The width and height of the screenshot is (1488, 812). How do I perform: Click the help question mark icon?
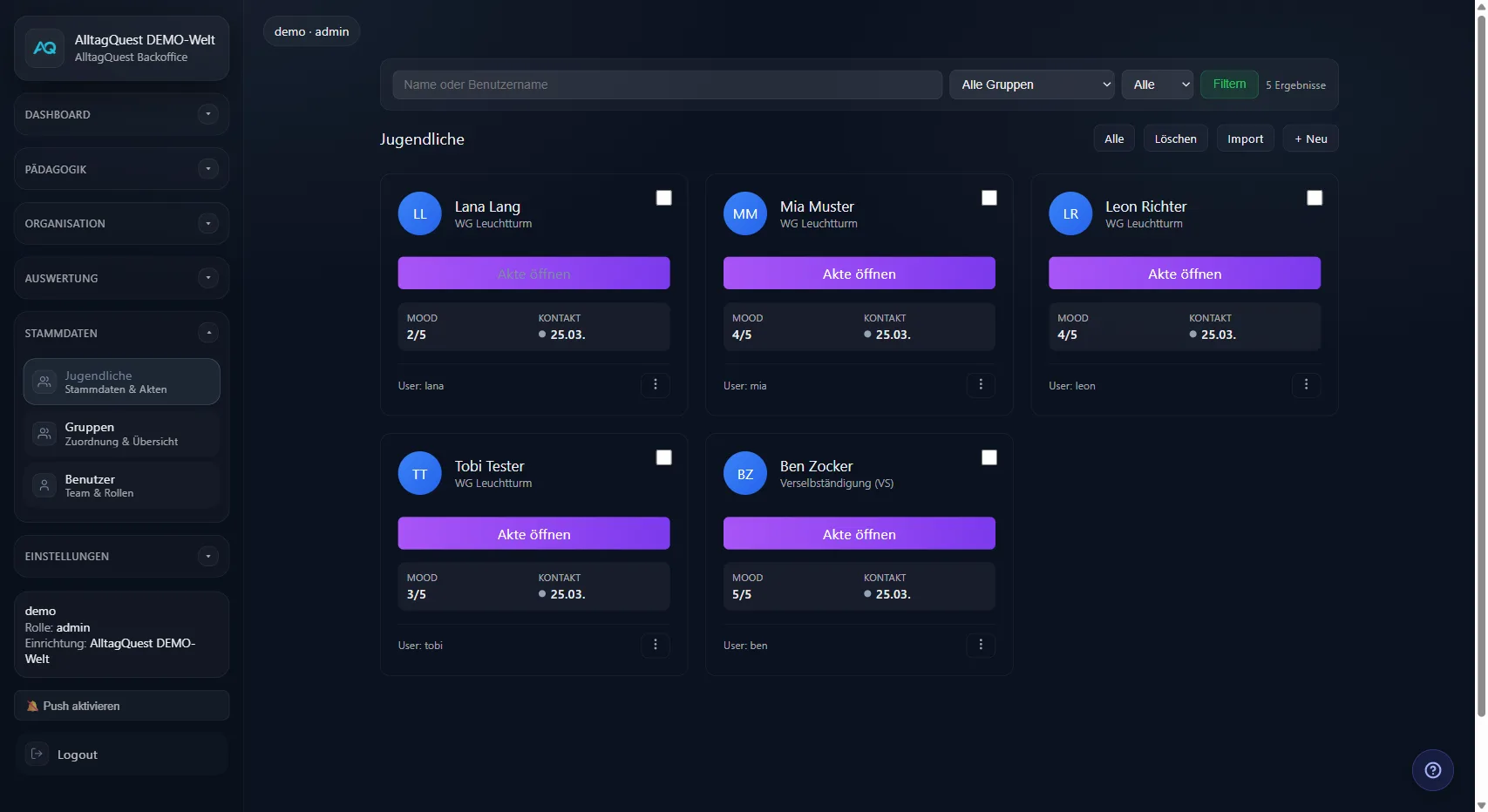click(x=1432, y=769)
